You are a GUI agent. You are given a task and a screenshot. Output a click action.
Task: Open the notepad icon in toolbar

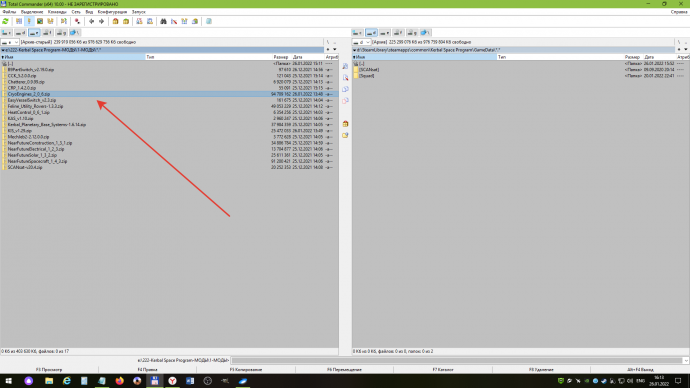coord(209,21)
